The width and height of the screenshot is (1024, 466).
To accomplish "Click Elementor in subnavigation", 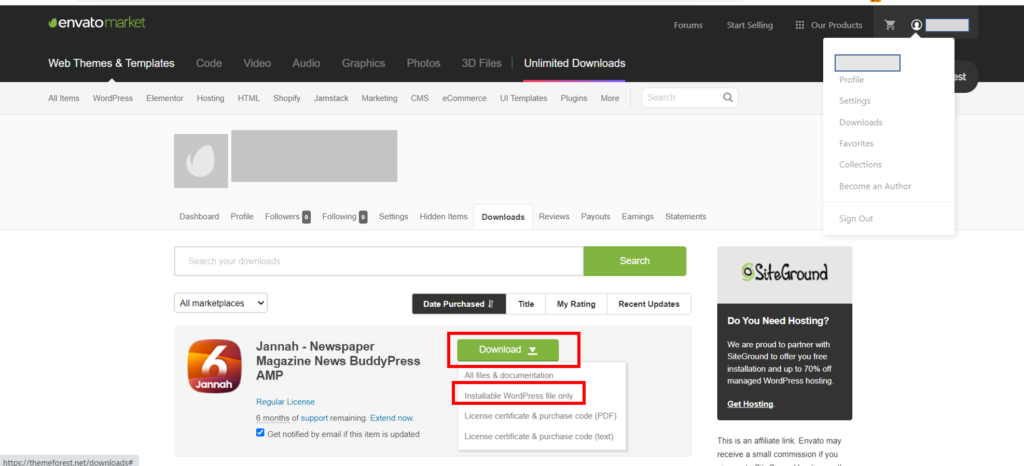I will 165,98.
